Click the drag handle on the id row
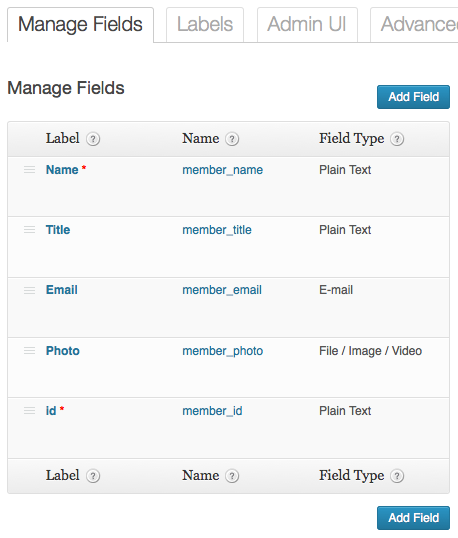 click(x=30, y=410)
